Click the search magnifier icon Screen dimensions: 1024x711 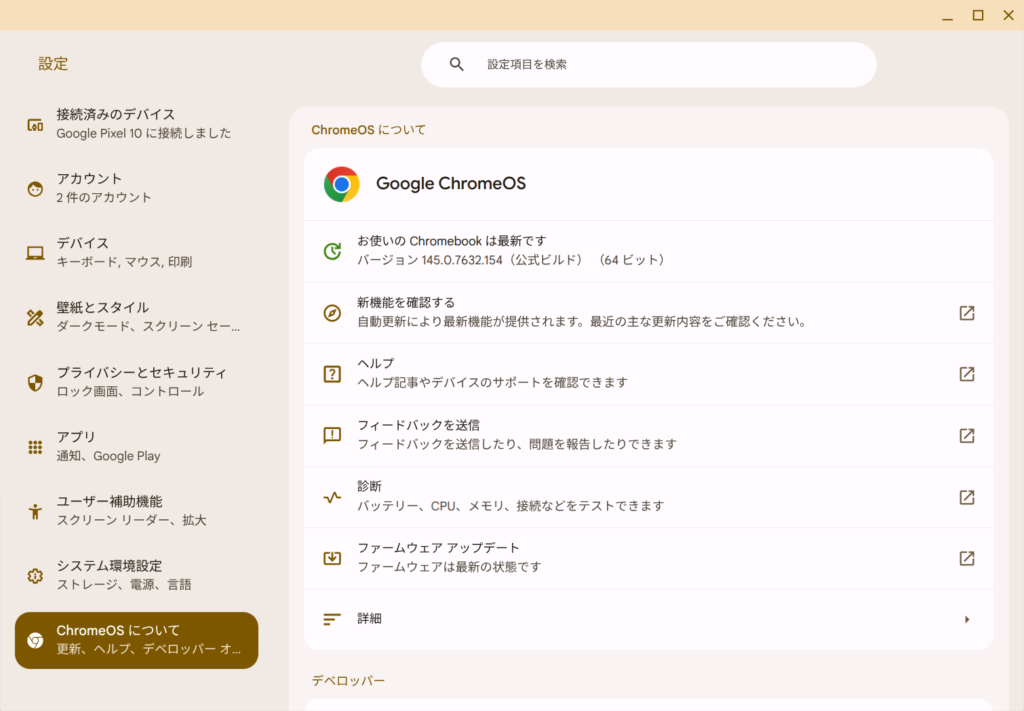(x=457, y=64)
